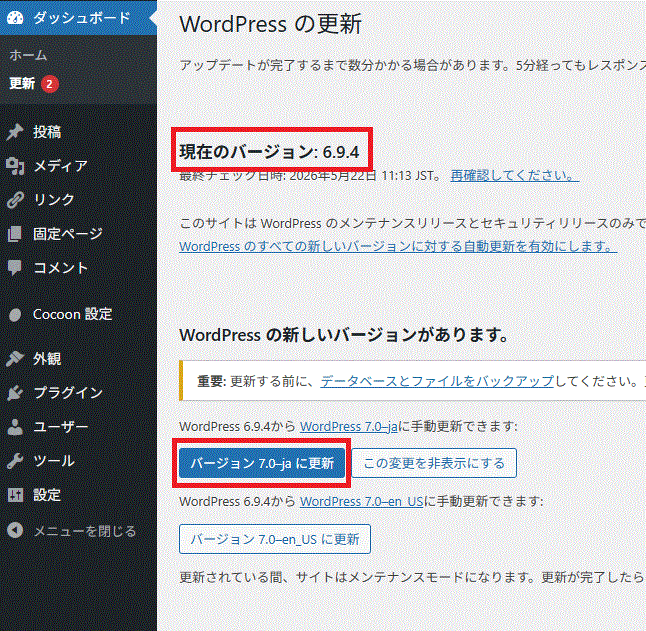Click the collapse arrow icon for メニューを閉じる
This screenshot has height=631, width=646.
point(15,531)
